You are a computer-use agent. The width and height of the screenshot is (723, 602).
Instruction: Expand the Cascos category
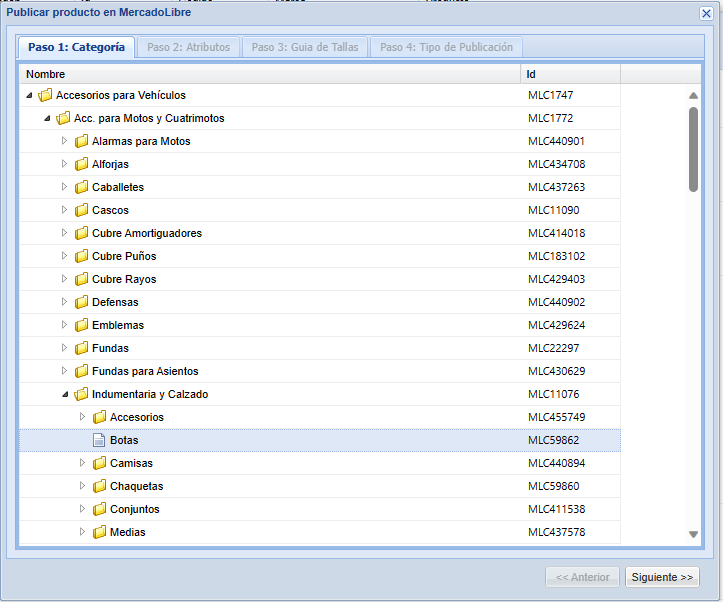pos(65,210)
